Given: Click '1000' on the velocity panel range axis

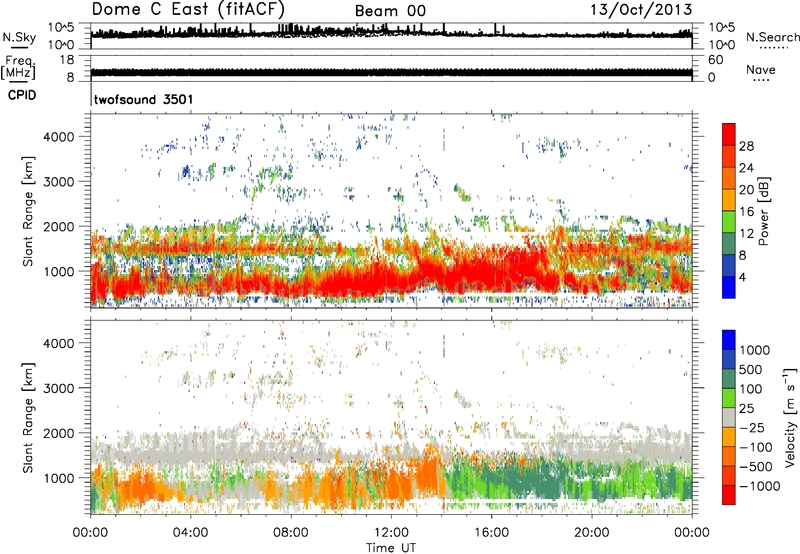Looking at the screenshot, I should (58, 478).
